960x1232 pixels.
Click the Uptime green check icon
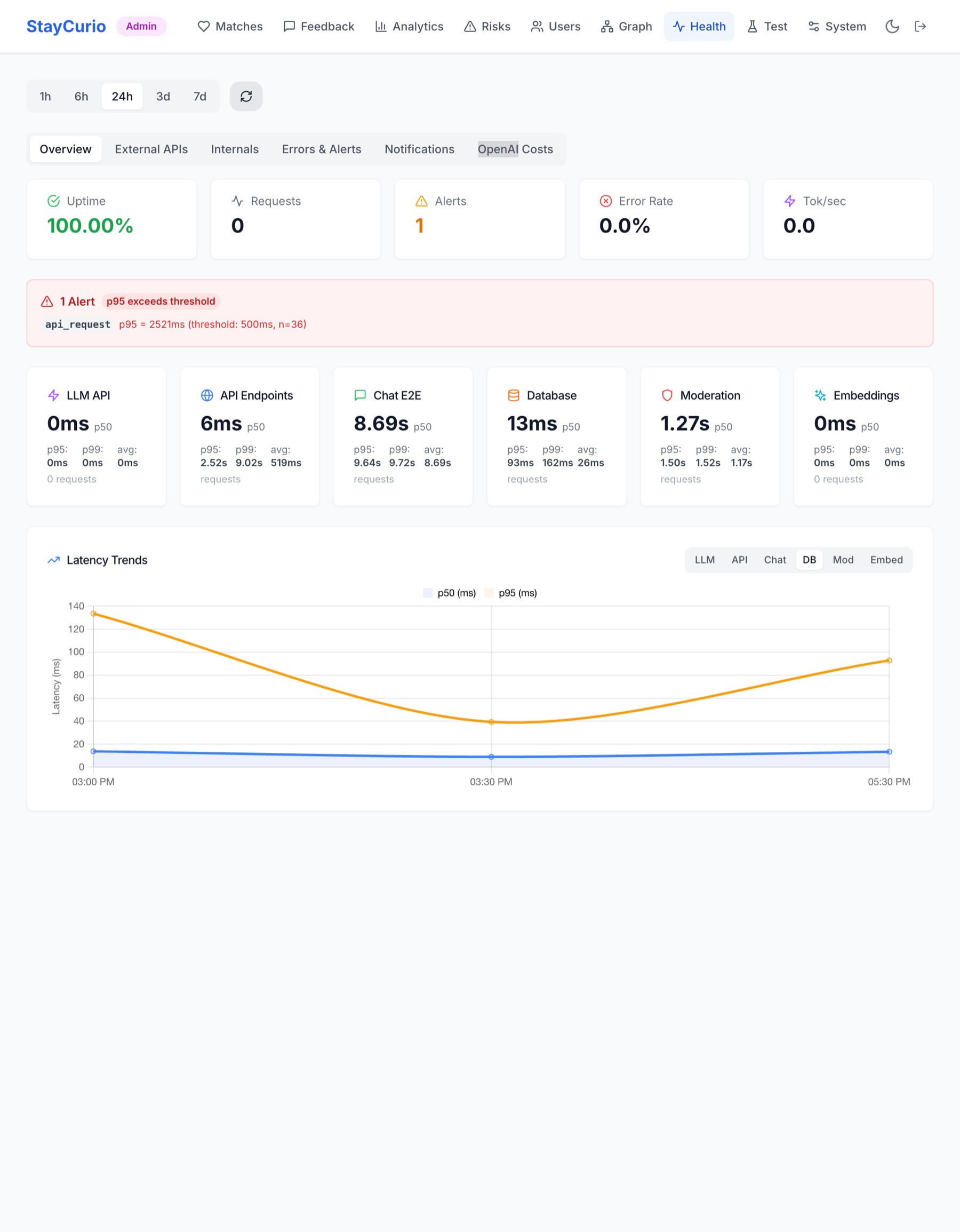point(53,201)
